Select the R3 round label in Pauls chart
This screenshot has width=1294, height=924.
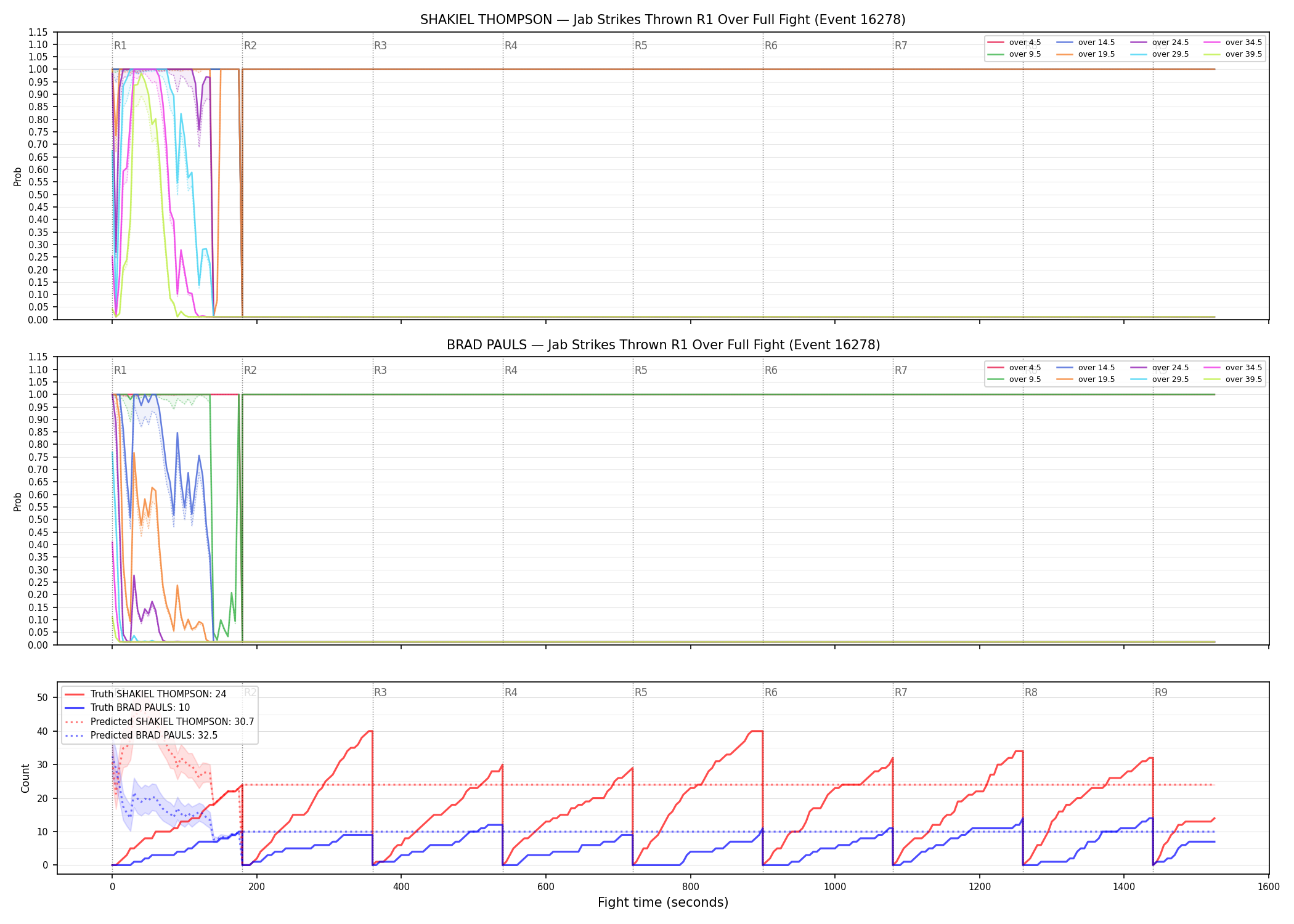tap(380, 370)
